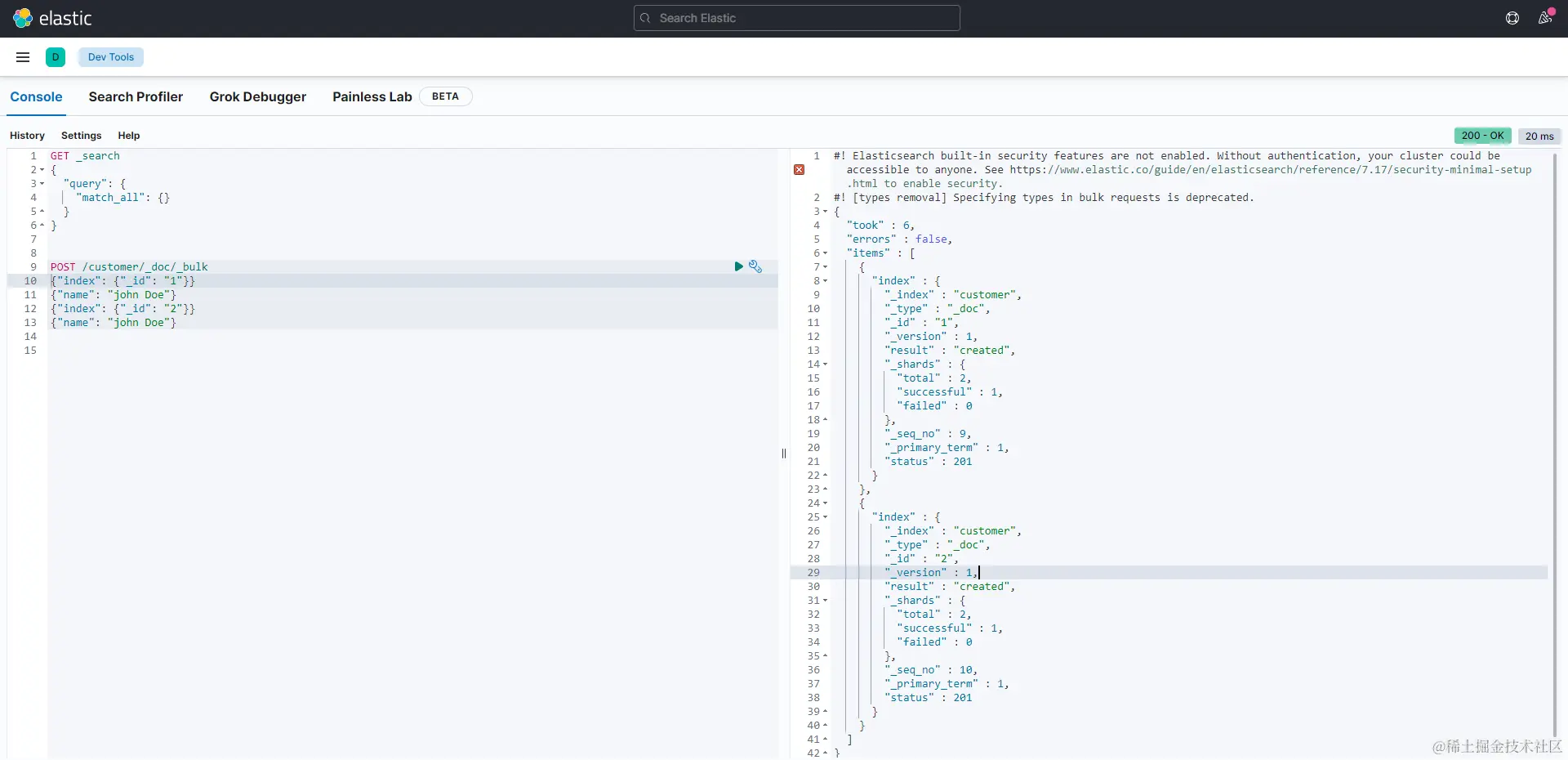
Task: Click the response pane vertical scrollbar
Action: coord(1555,445)
